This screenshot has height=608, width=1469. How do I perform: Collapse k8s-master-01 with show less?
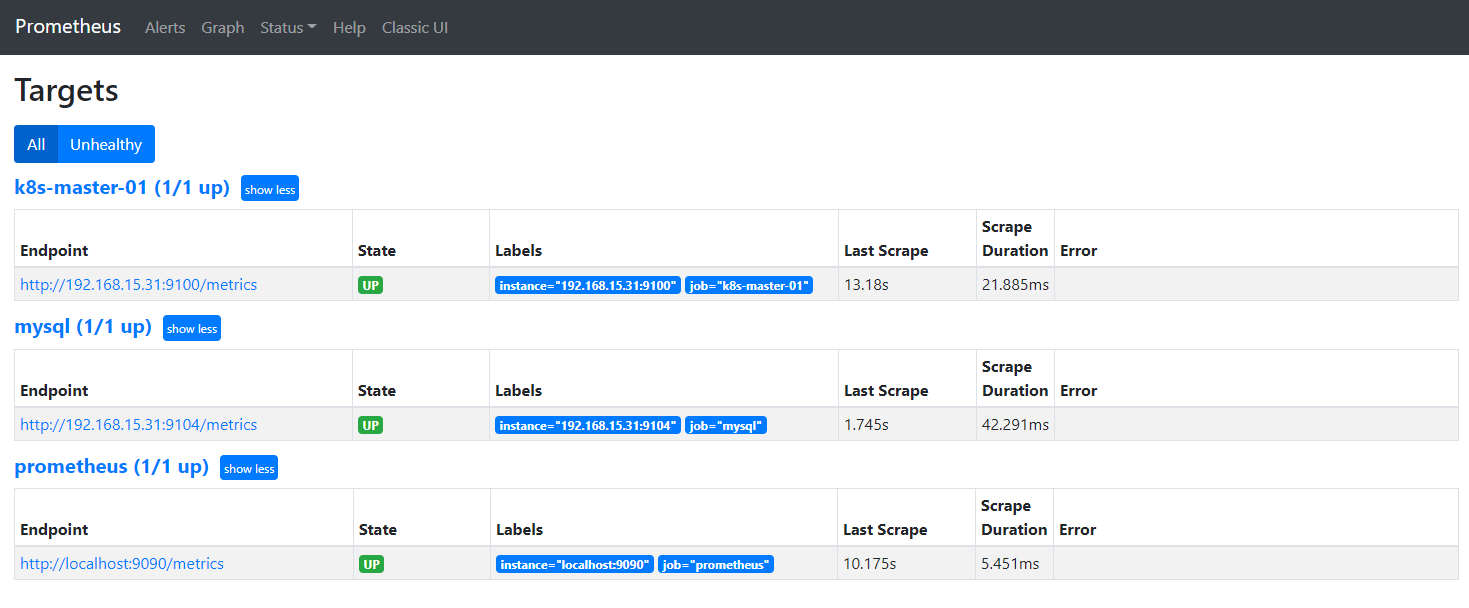[270, 189]
